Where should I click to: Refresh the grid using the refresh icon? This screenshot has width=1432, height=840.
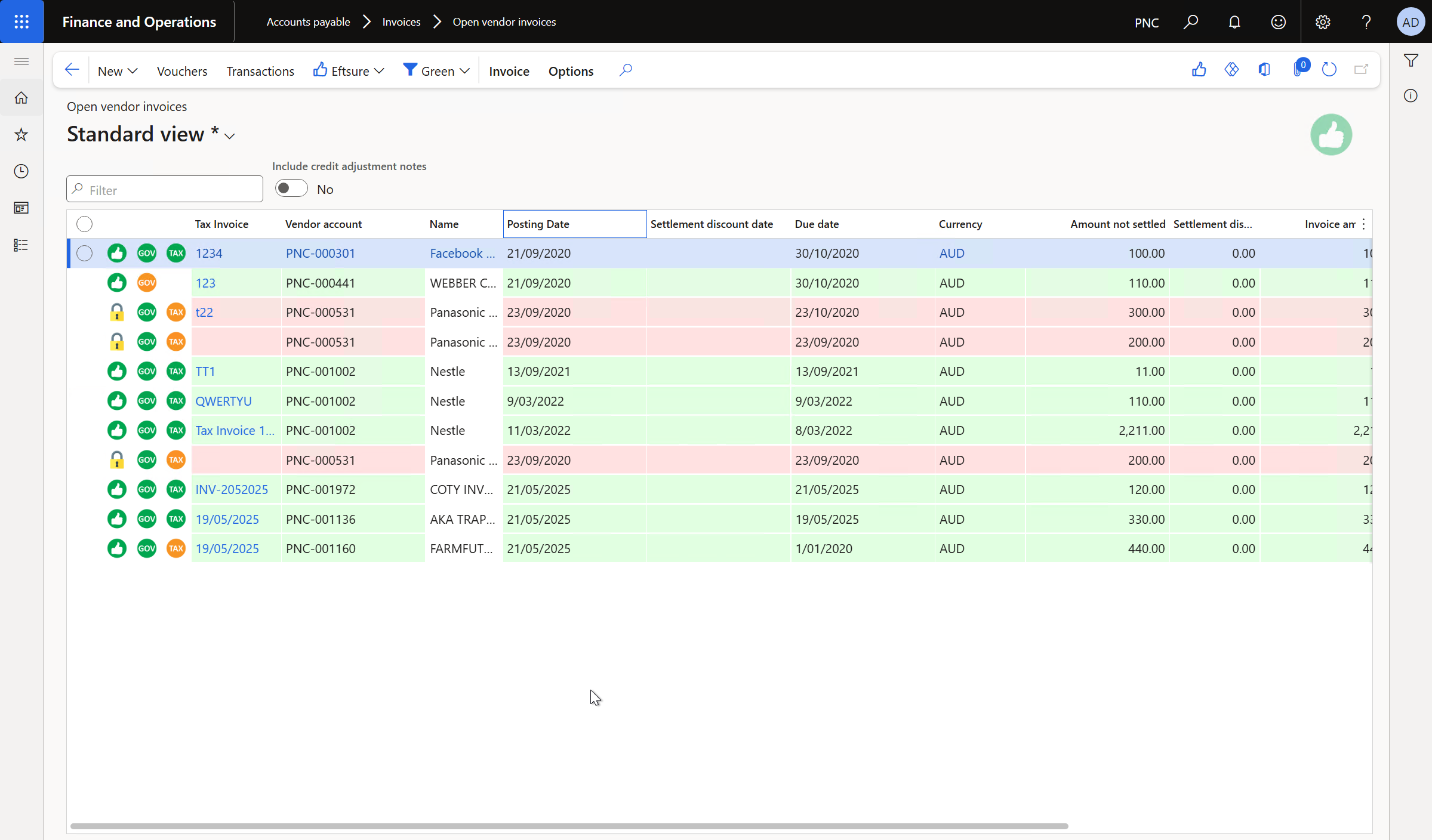1329,69
